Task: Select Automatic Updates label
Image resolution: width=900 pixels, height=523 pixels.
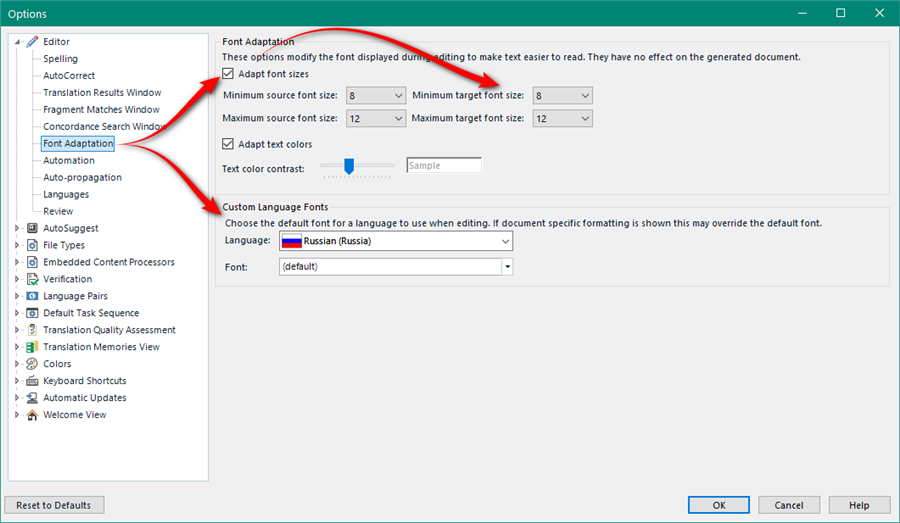Action: pos(84,397)
